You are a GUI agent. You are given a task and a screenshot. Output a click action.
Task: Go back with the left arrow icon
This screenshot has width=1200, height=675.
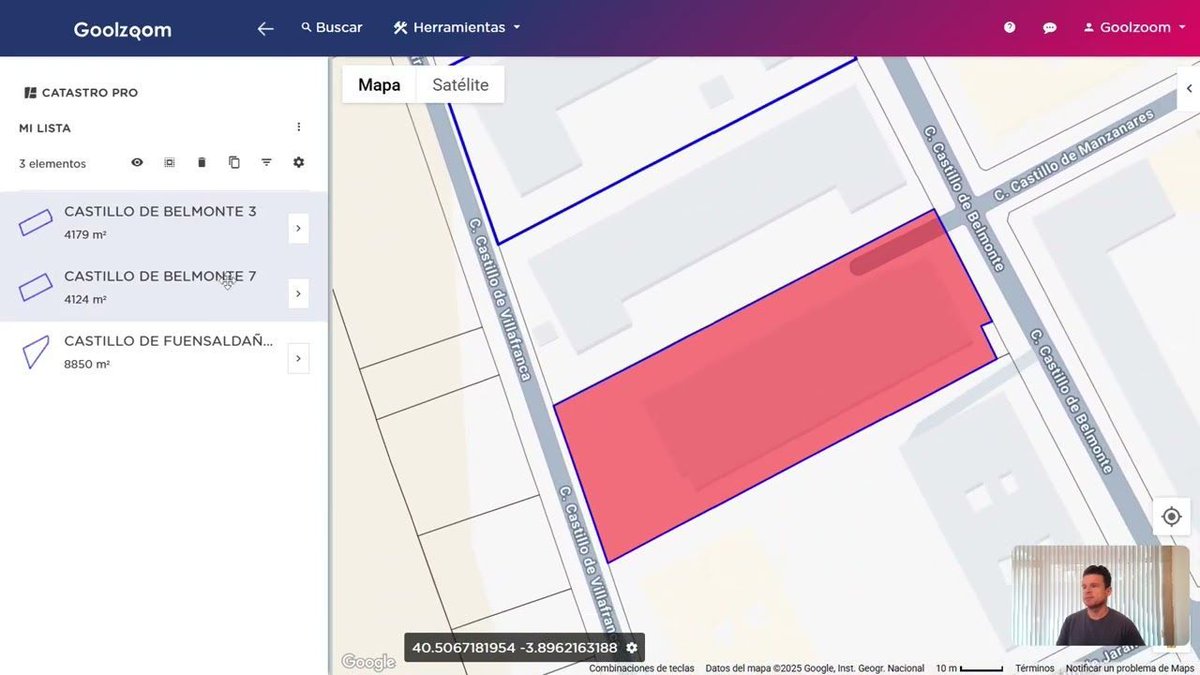pyautogui.click(x=265, y=28)
